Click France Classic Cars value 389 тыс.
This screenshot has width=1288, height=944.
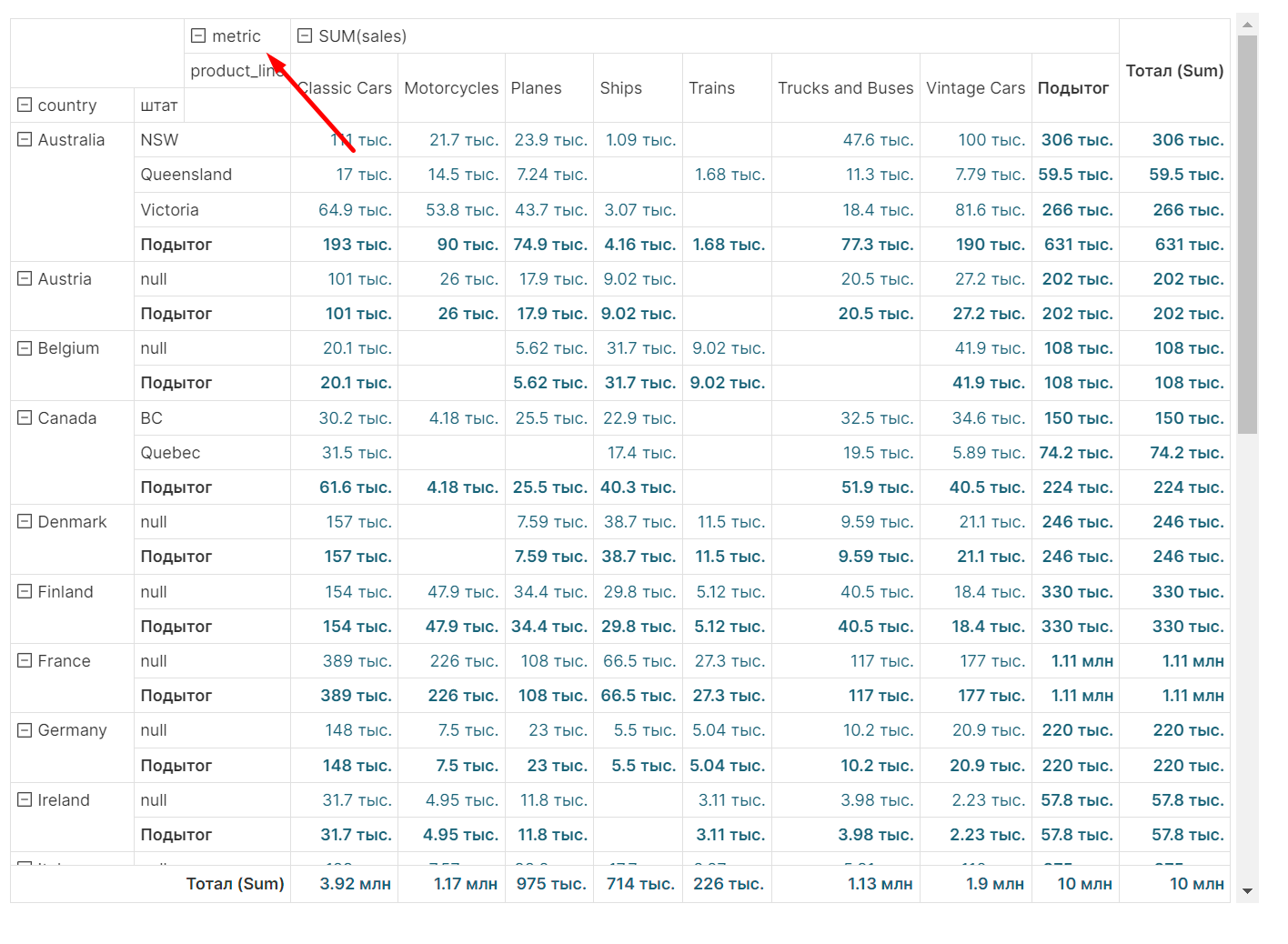tap(357, 661)
